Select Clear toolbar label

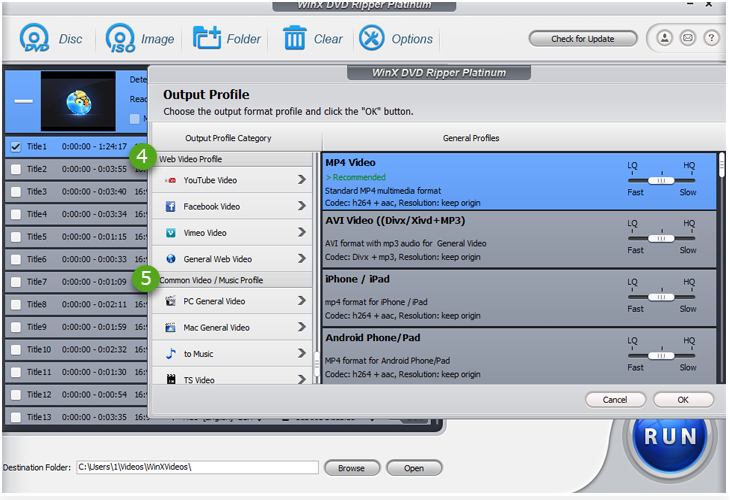pos(328,39)
